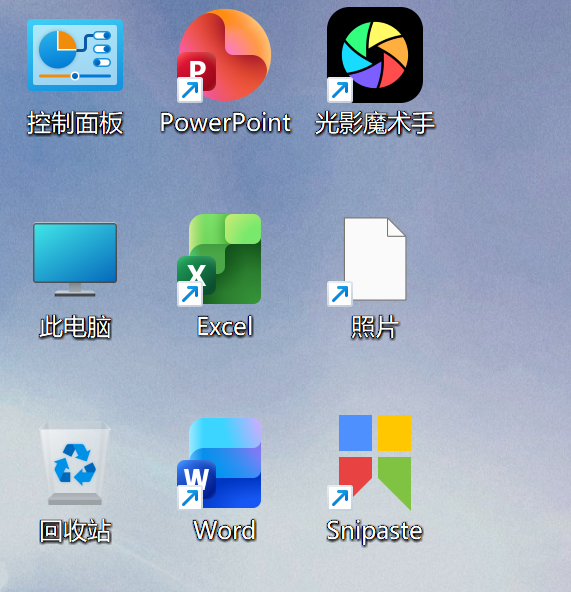Open the 光影魔术手 shortcut icon
This screenshot has height=592, width=571.
(x=375, y=55)
